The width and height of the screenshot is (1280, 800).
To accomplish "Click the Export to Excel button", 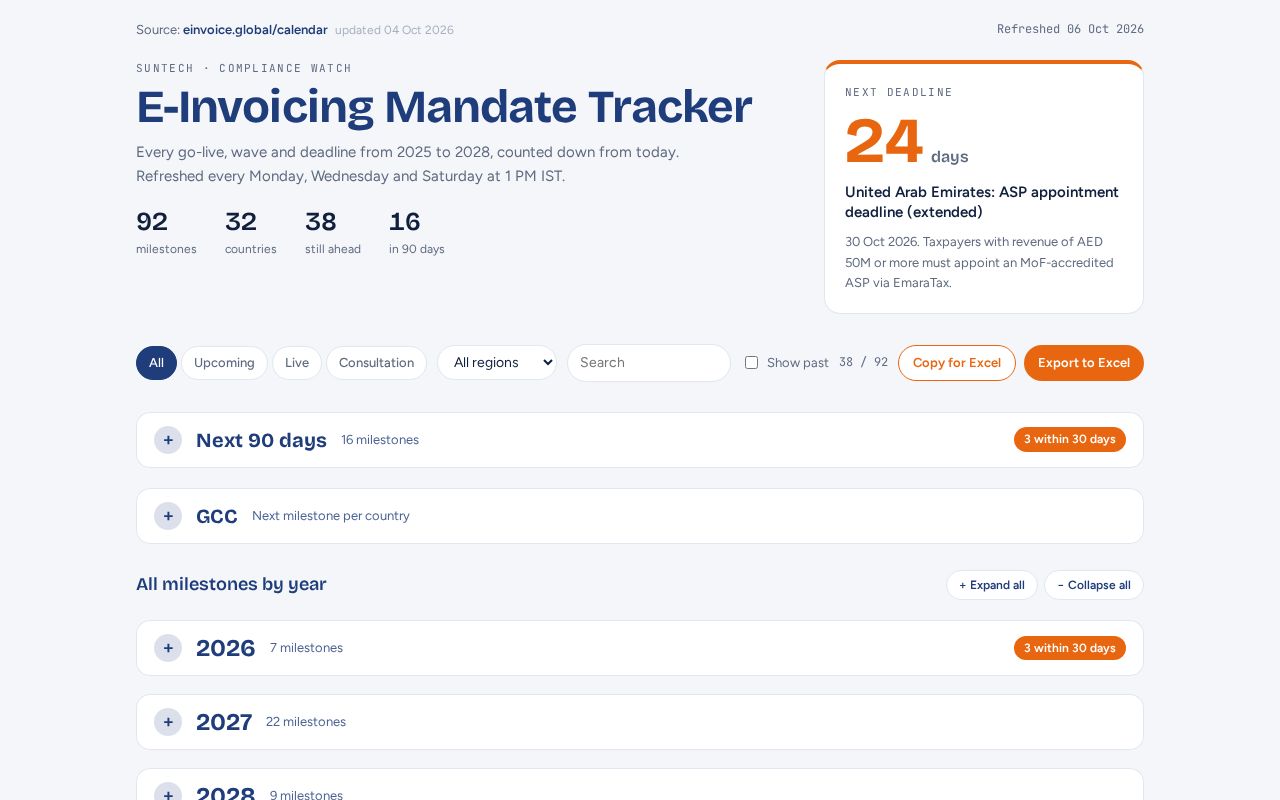I will (1084, 363).
